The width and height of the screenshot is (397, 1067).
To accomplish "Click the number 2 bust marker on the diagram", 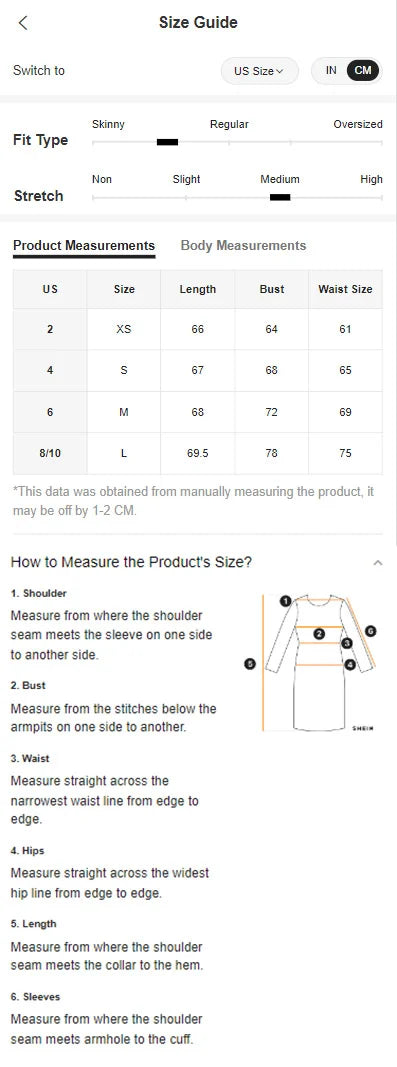I will coord(319,634).
